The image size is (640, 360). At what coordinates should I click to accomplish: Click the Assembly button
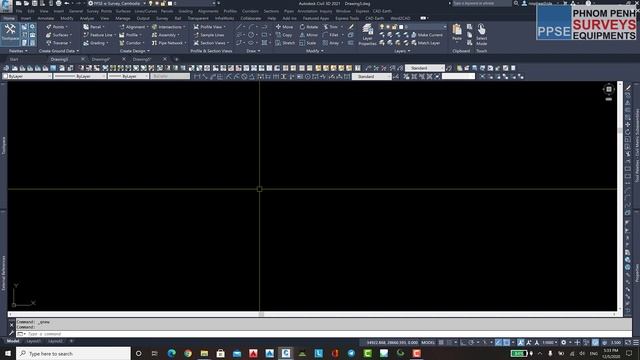click(x=166, y=35)
